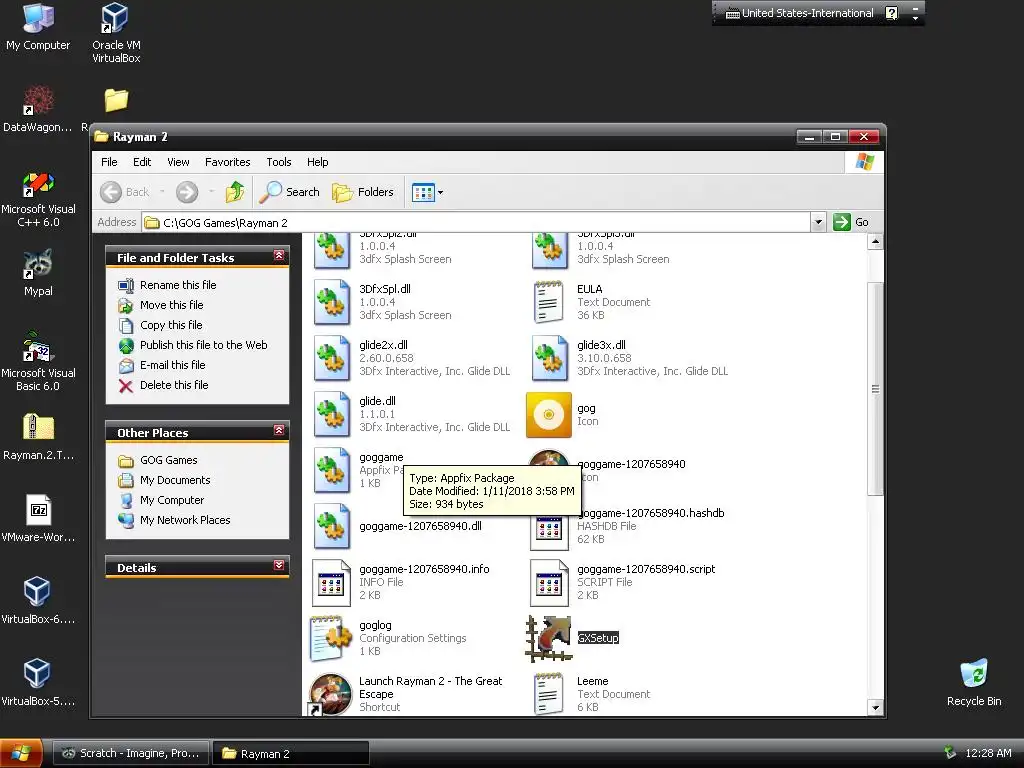Select the glide3x.dll file icon
Image resolution: width=1024 pixels, height=768 pixels.
550,358
